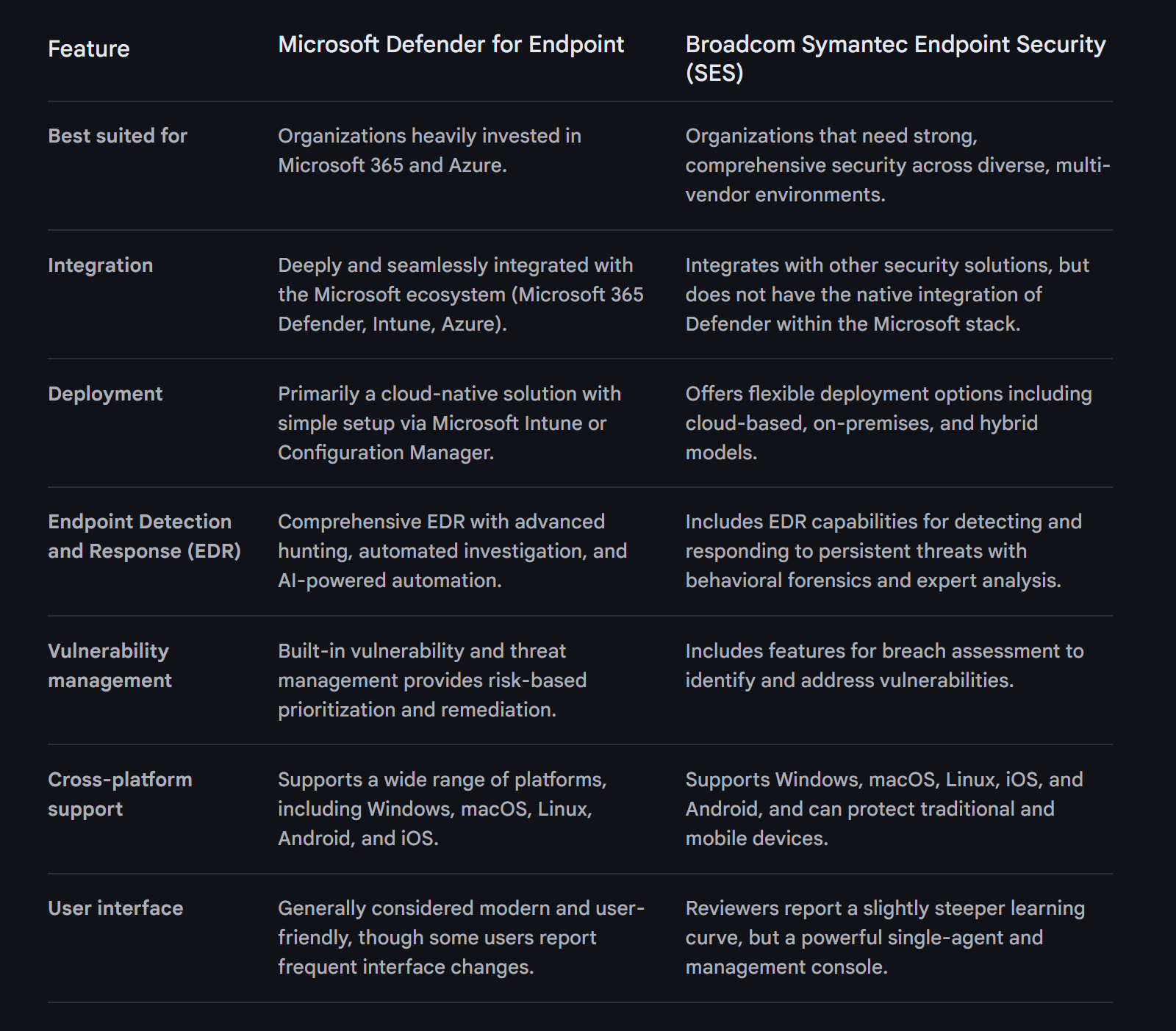This screenshot has width=1176, height=1031.
Task: Click the 'Organizations heavily invested in Microsoft 365' cell
Action: [429, 151]
